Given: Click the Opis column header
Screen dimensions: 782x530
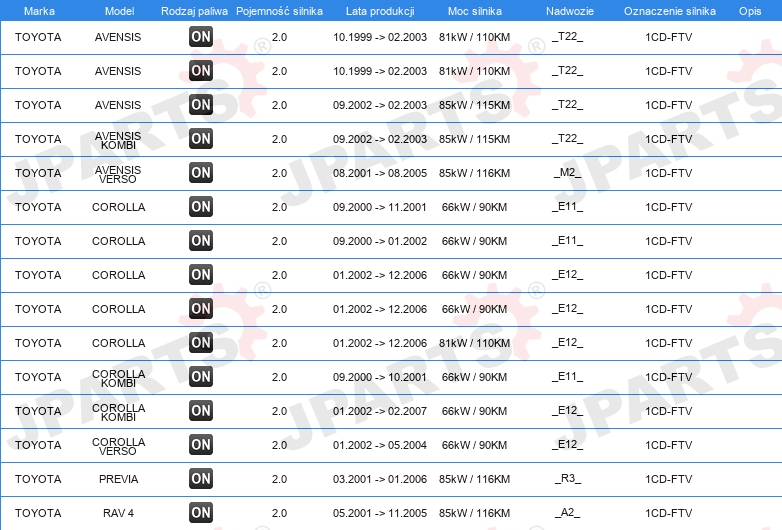Looking at the screenshot, I should click(x=750, y=11).
